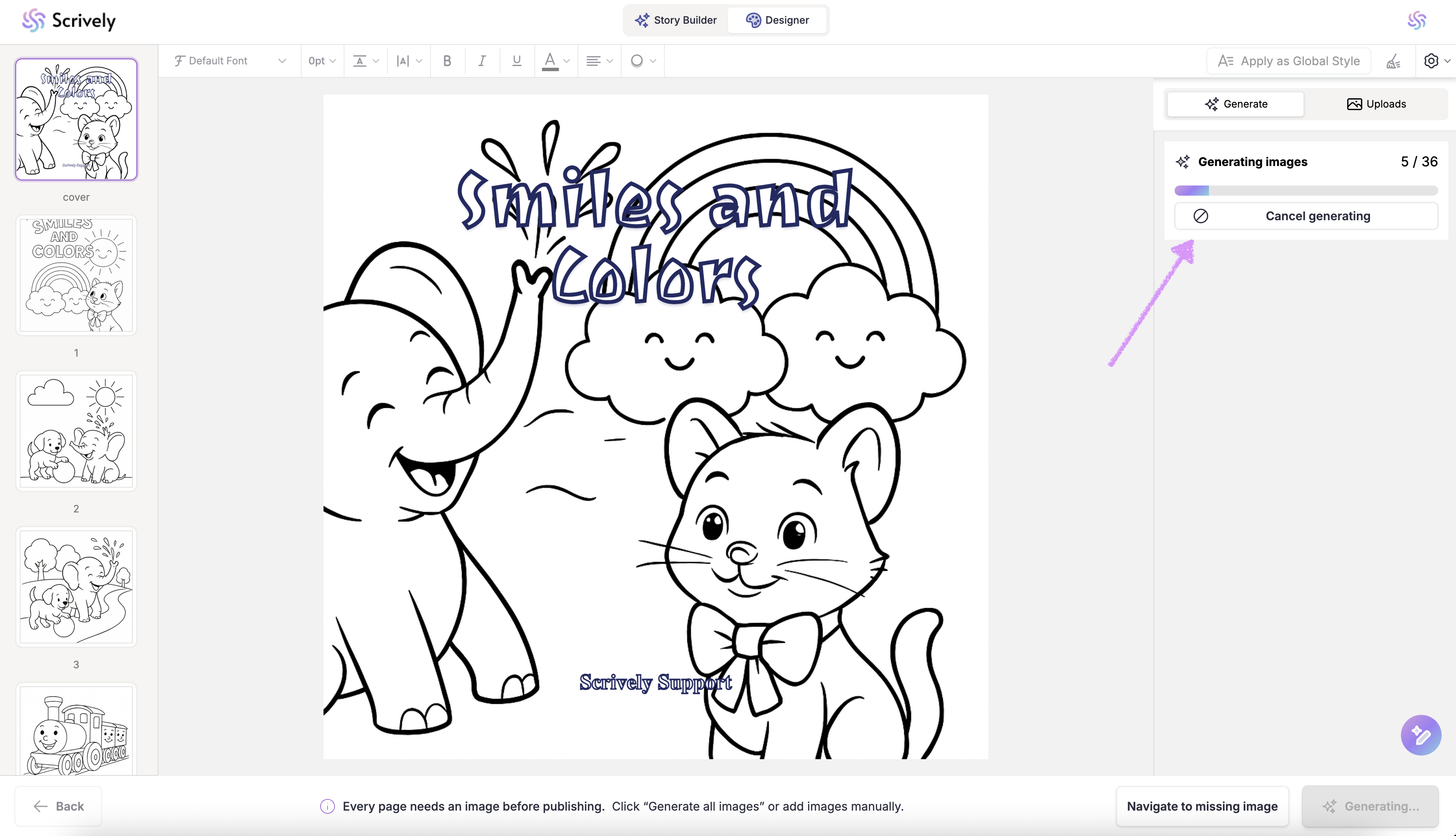The width and height of the screenshot is (1456, 836).
Task: Select page 2 thumbnail in sidebar
Action: point(76,431)
